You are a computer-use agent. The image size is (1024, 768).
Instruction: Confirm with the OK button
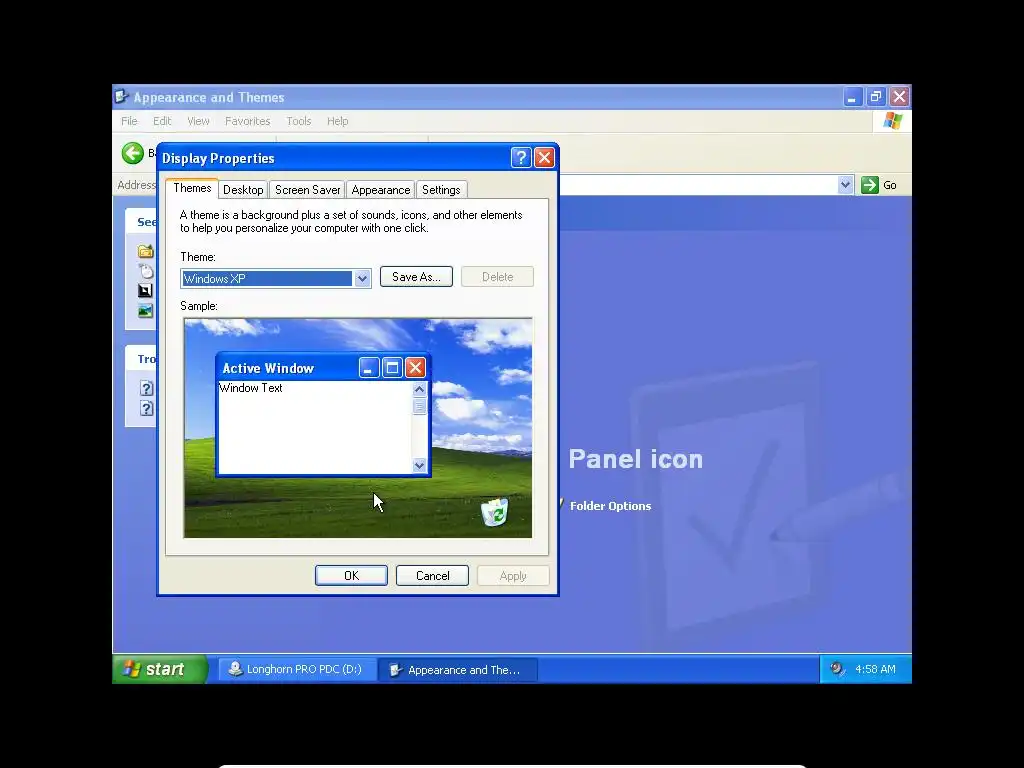351,575
